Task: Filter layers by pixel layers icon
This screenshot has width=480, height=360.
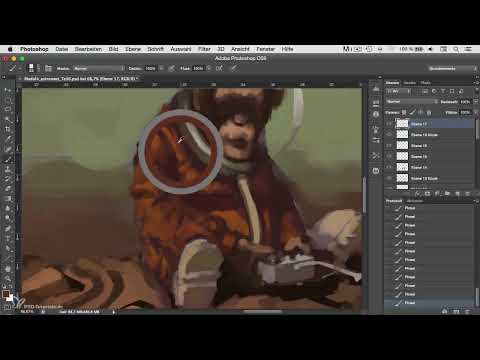Action: (425, 91)
